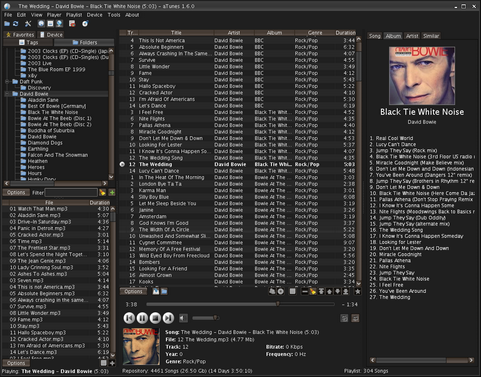
Task: Select the 'Karma Man' playlist row
Action: (238, 190)
